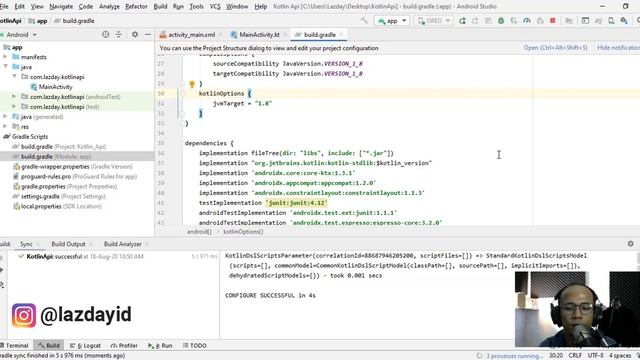Click the UTF-8 encoding in status bar
Image resolution: width=640 pixels, height=360 pixels.
596,356
